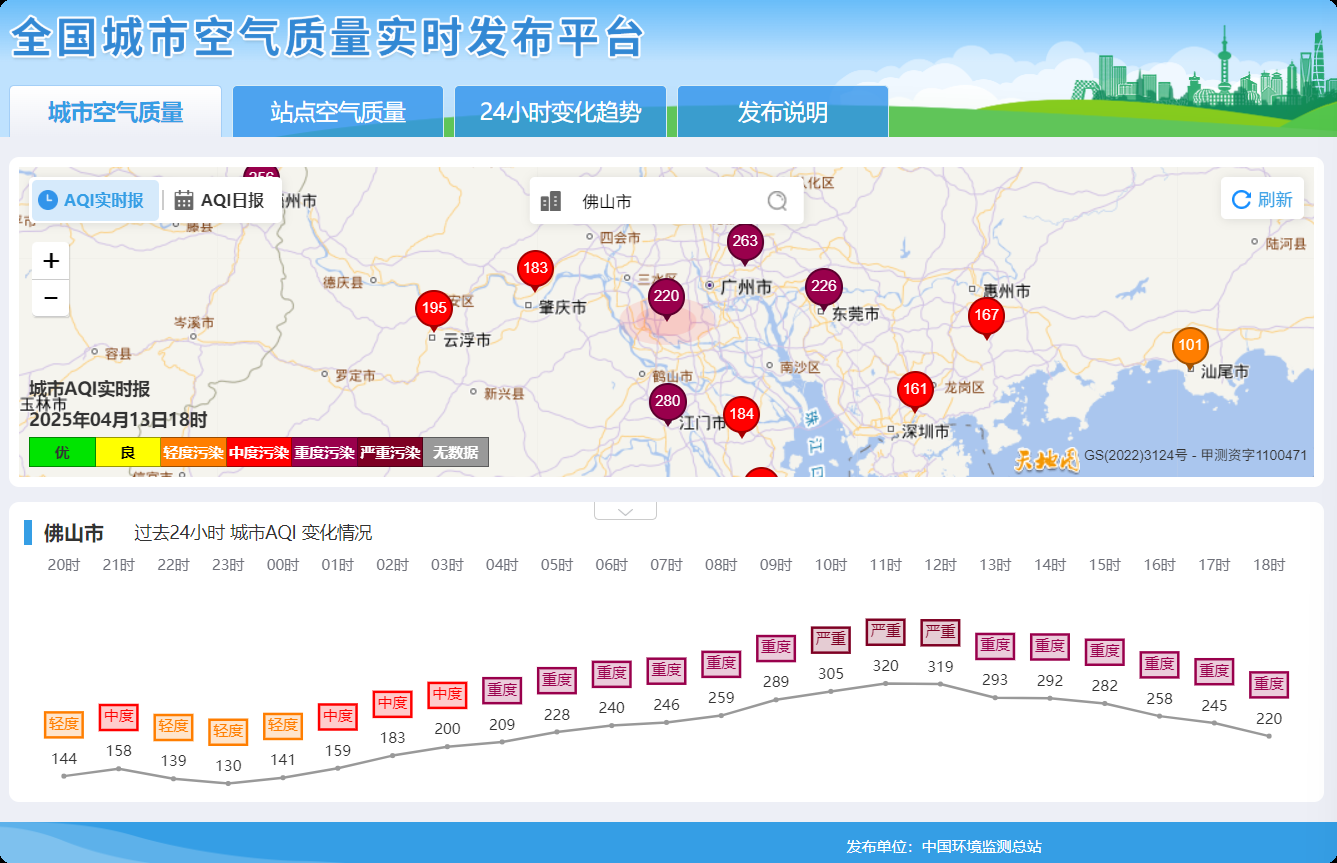Click the AQI 226 marker at 东莞市
The image size is (1337, 863).
(824, 287)
